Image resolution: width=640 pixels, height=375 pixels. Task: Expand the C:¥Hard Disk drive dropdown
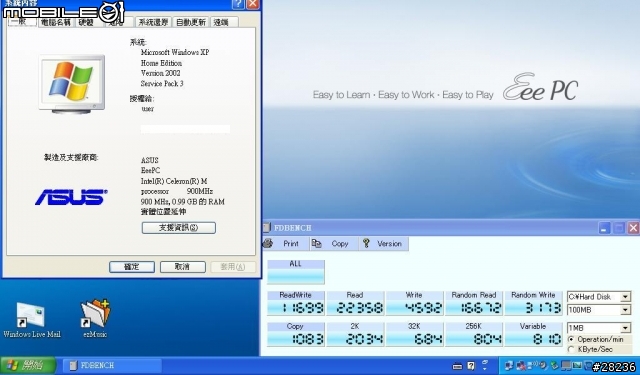coord(625,297)
